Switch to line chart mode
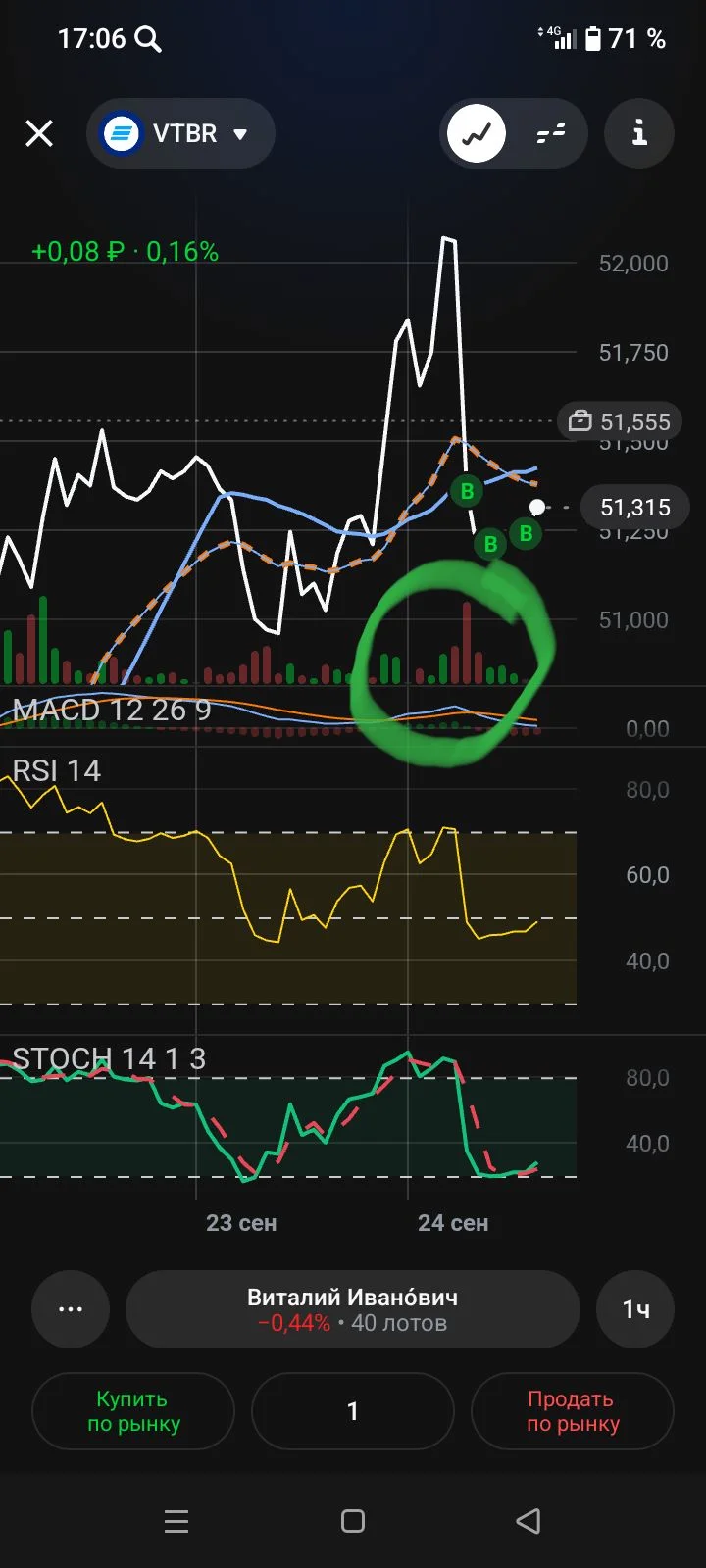 pyautogui.click(x=477, y=133)
